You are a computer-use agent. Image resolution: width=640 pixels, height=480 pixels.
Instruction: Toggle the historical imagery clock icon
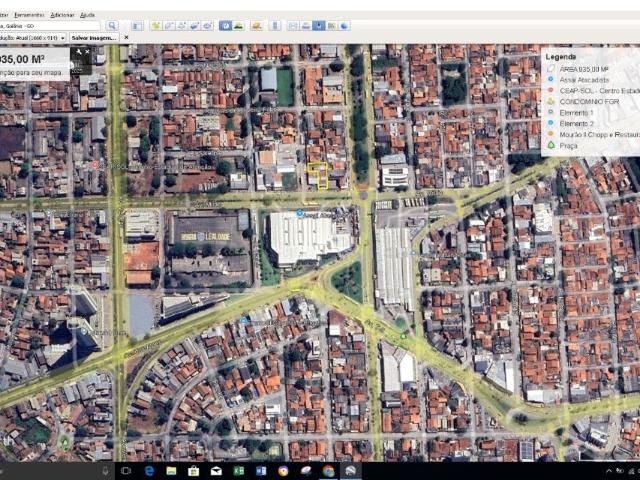225,26
